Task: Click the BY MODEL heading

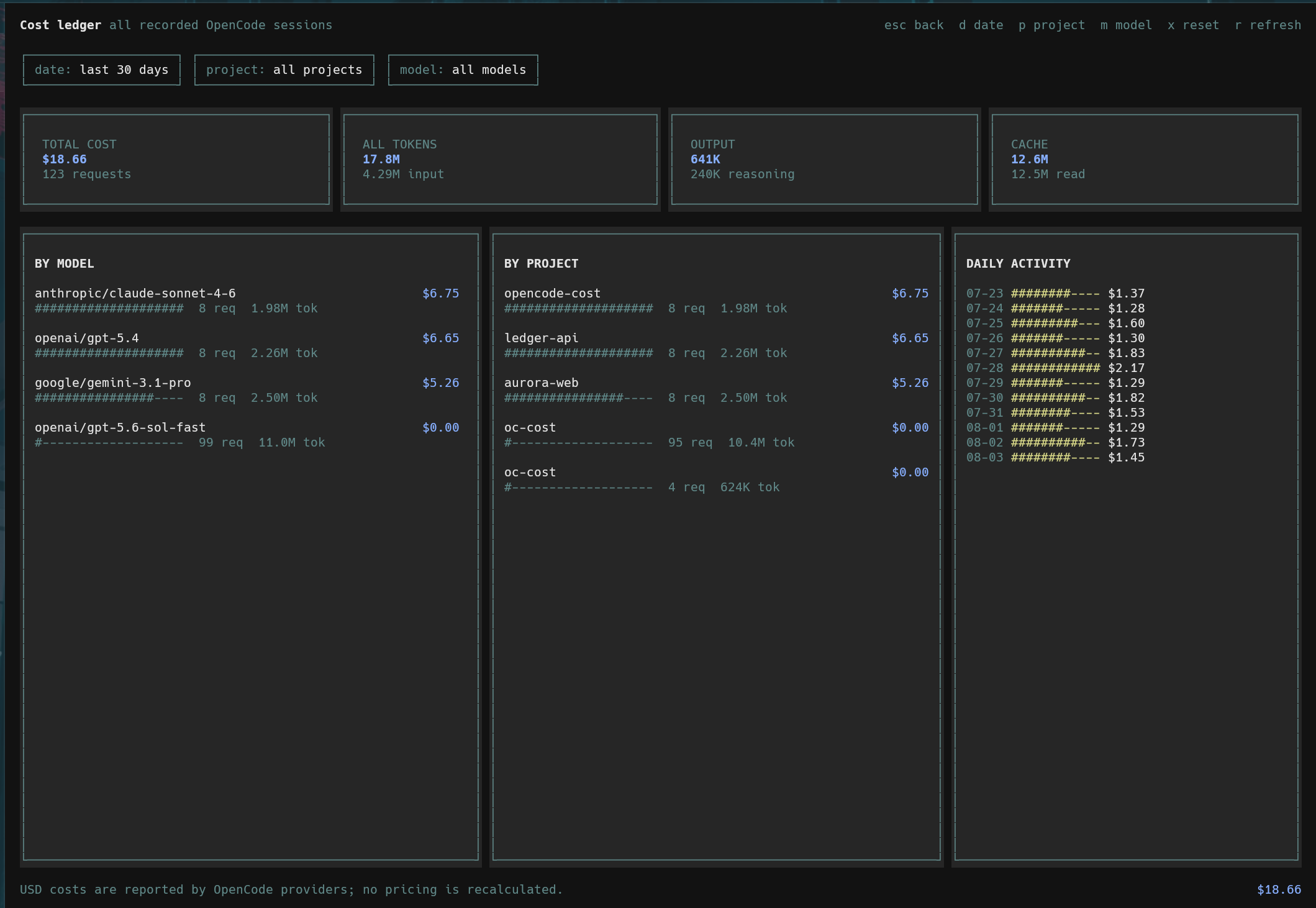Action: pos(65,263)
